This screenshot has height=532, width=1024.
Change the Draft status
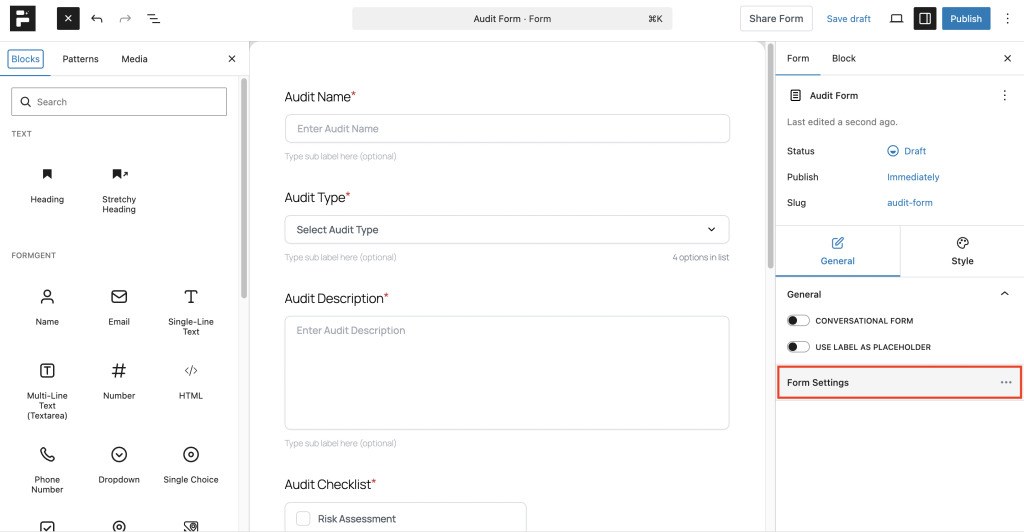pos(906,151)
